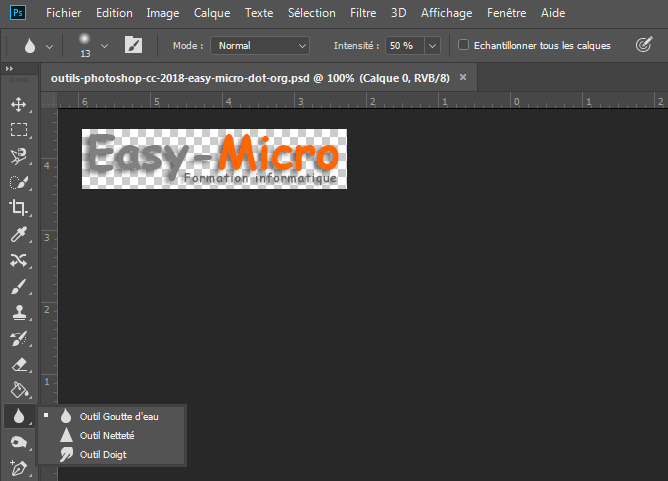Select the Magnetic Lasso tool

click(18, 156)
